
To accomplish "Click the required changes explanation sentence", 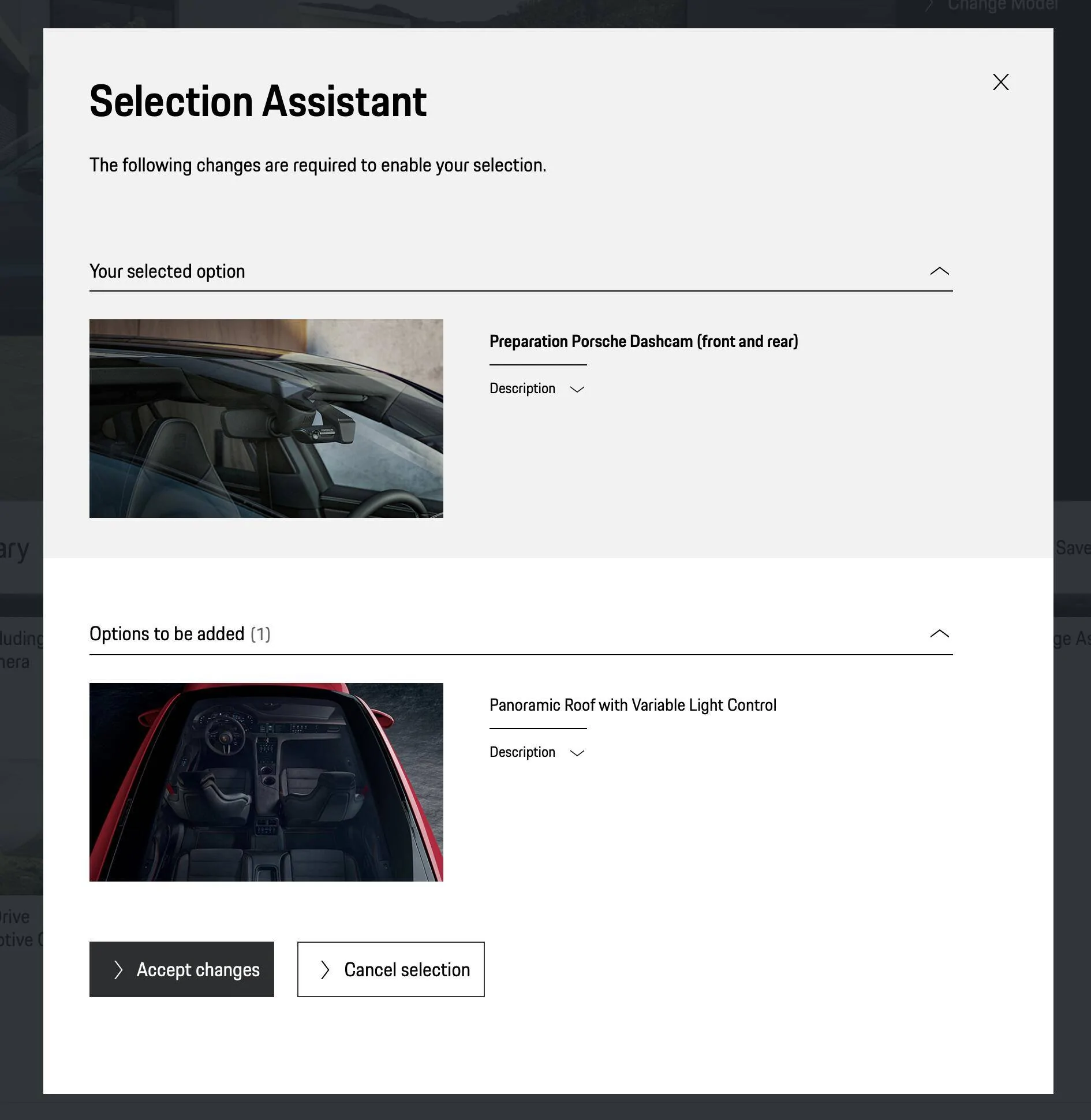I will (317, 165).
